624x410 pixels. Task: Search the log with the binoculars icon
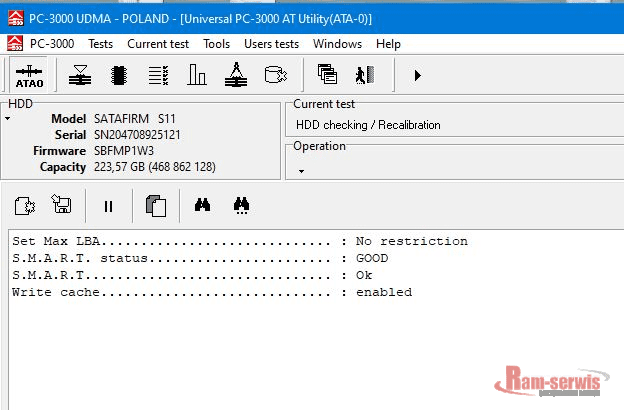coord(203,205)
